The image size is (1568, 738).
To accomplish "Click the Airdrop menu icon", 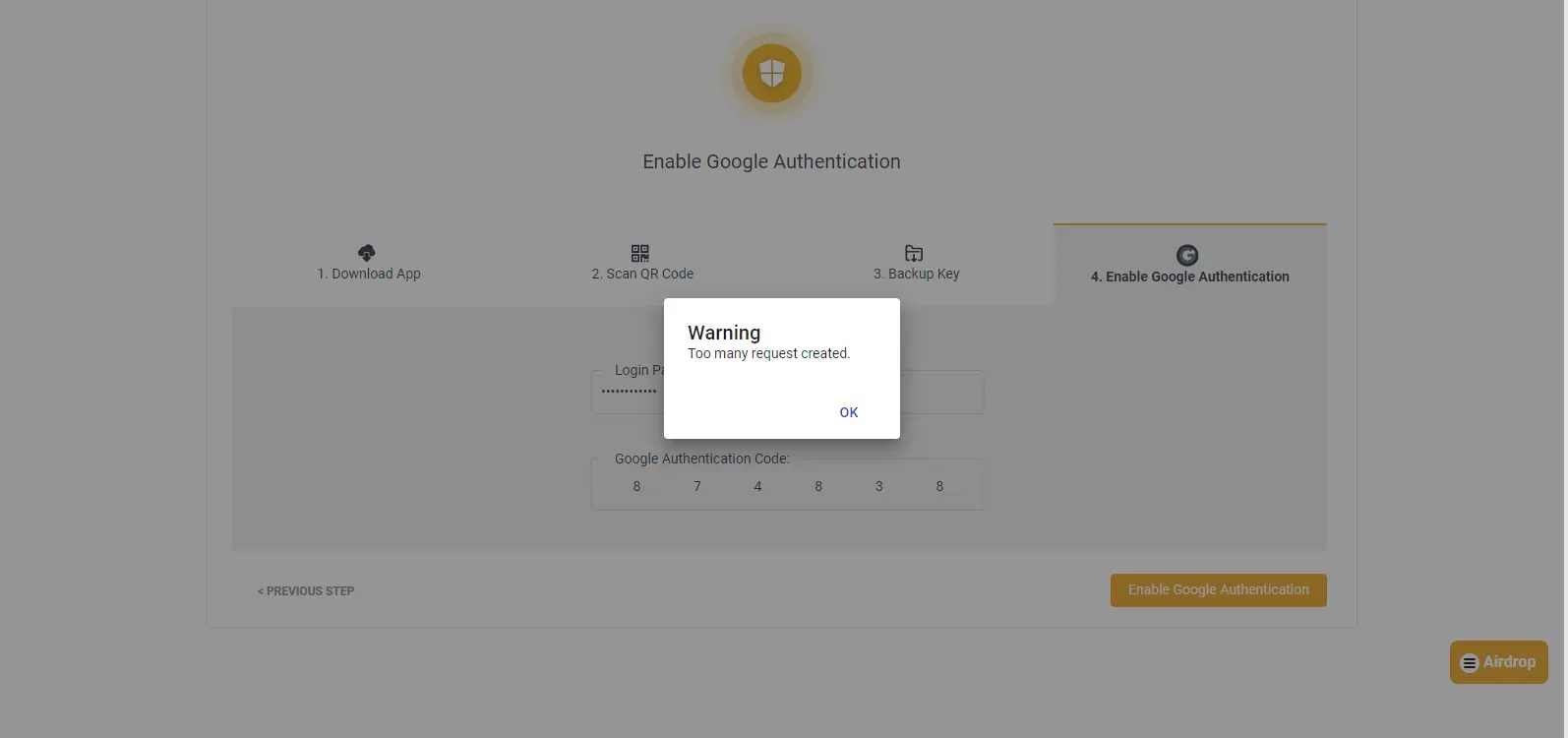I will 1470,663.
